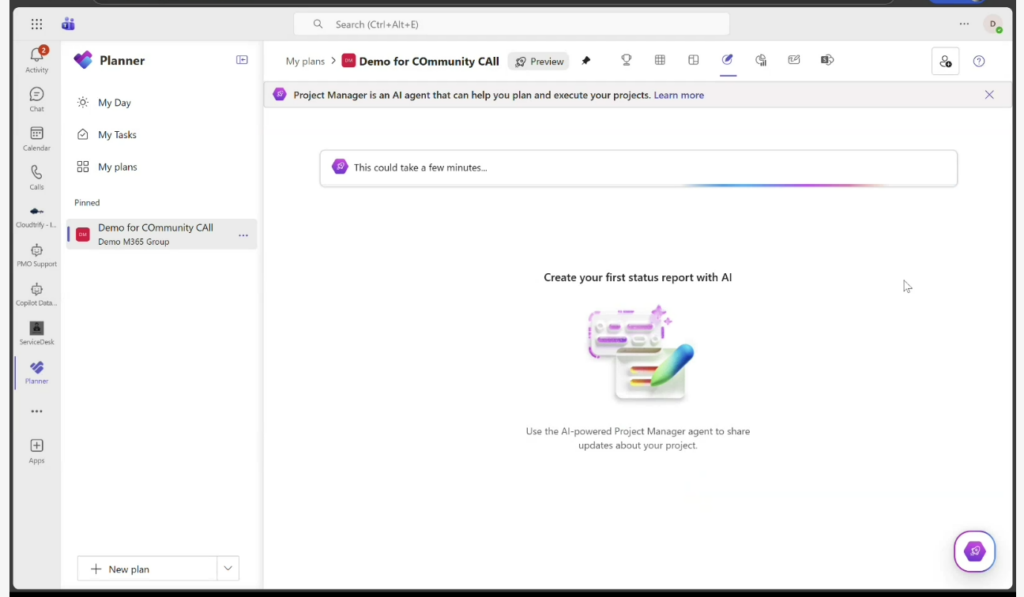Click the Planner heading logo

83,60
